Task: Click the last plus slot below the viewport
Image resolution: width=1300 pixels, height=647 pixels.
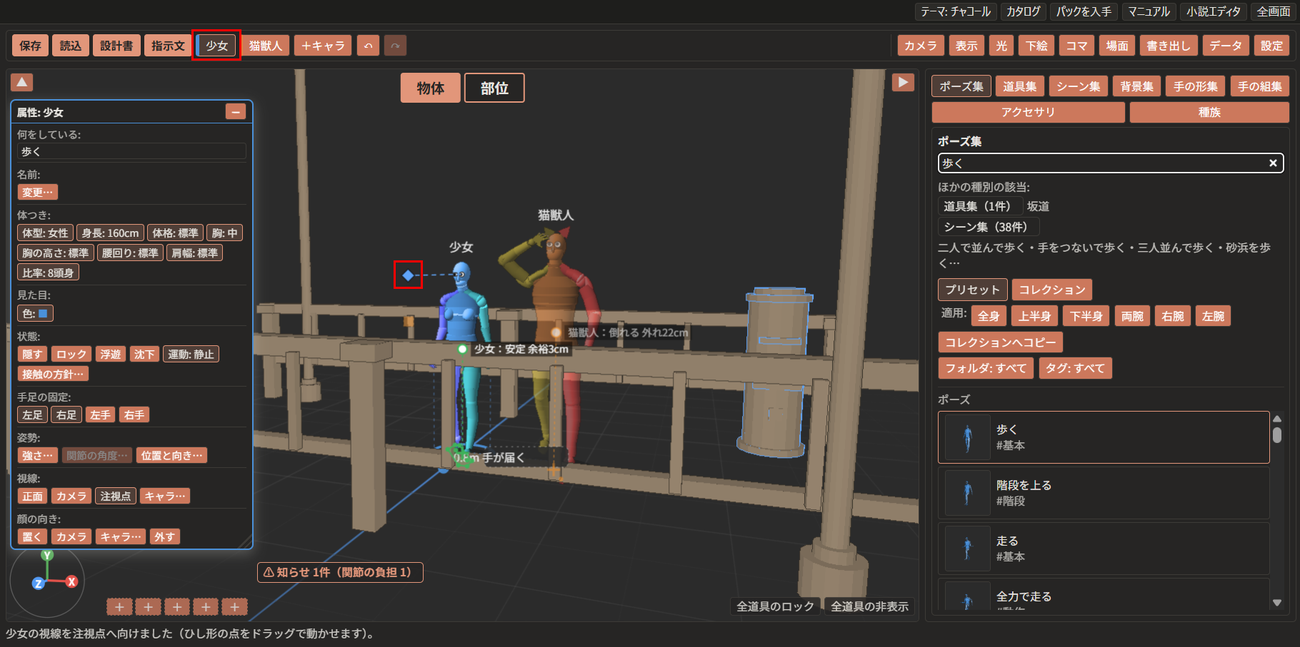Action: tap(234, 606)
